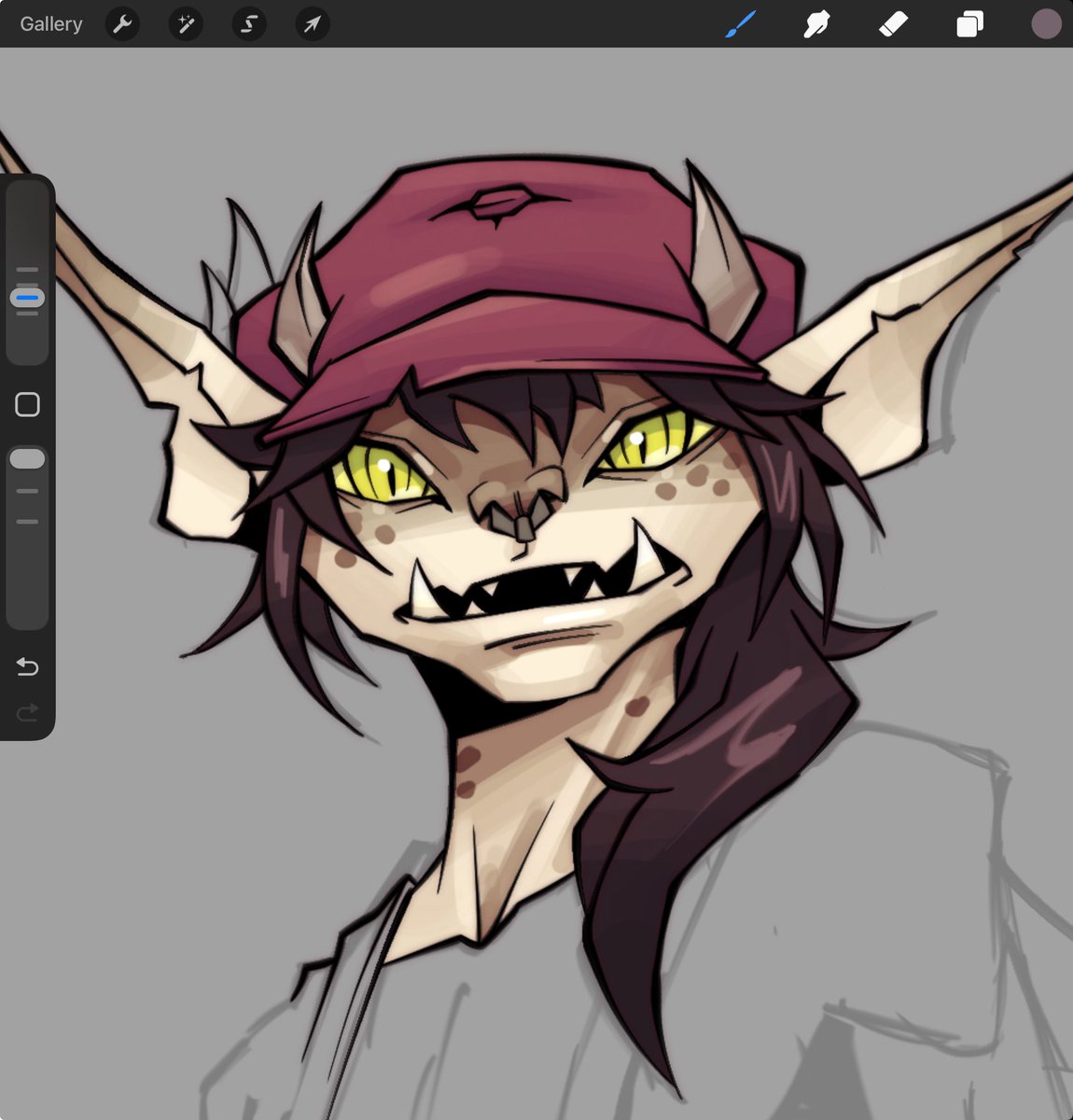Activate the Selection tool
The width and height of the screenshot is (1073, 1120).
click(249, 24)
